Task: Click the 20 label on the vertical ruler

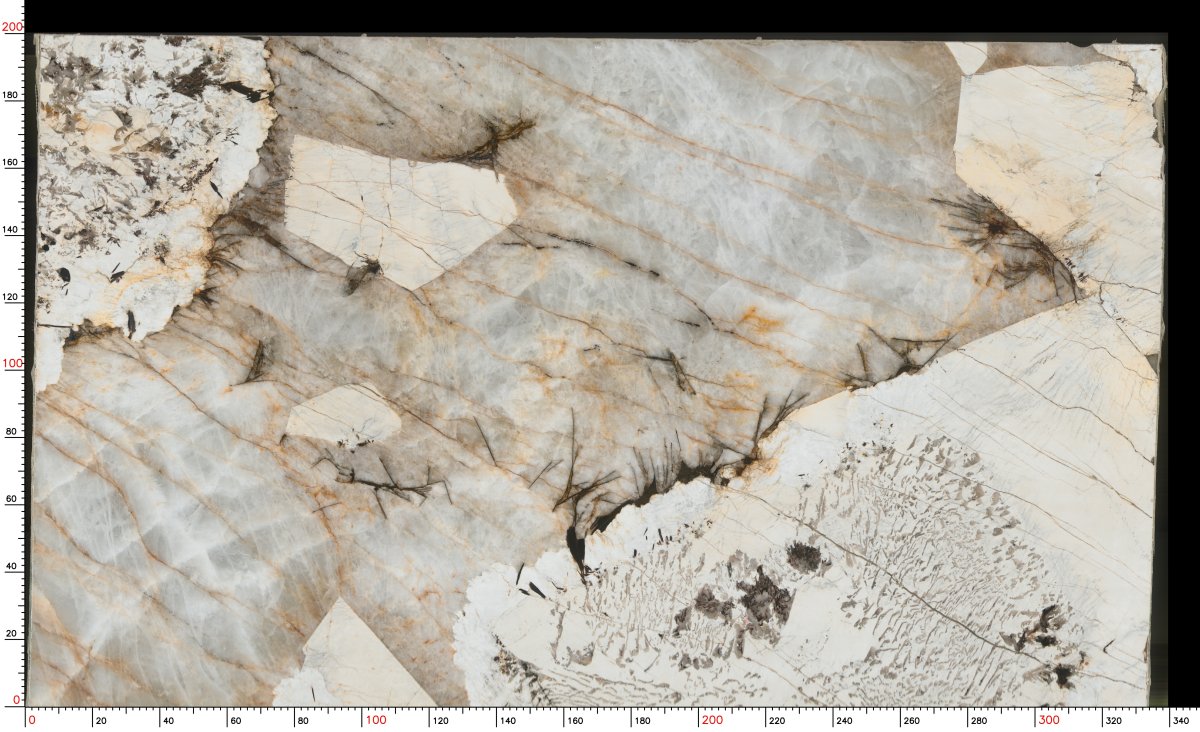Action: 12,633
